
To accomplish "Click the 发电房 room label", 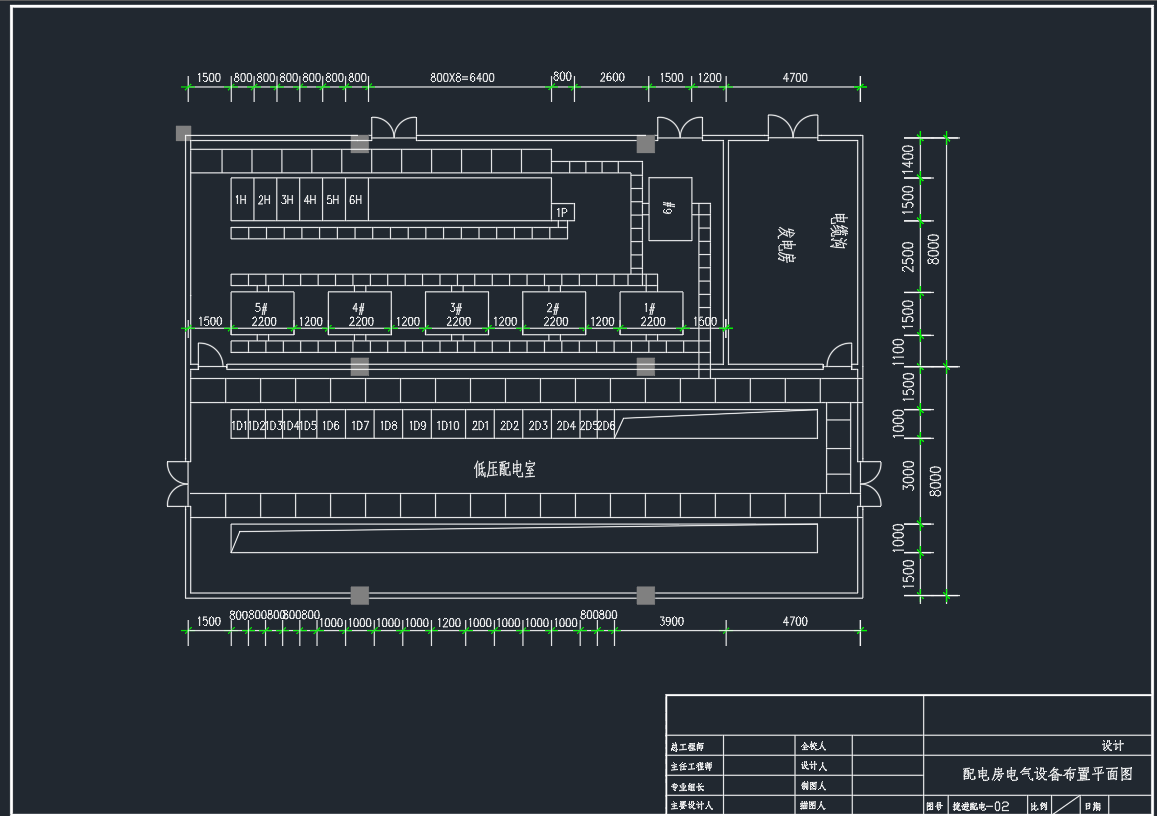I will [787, 245].
